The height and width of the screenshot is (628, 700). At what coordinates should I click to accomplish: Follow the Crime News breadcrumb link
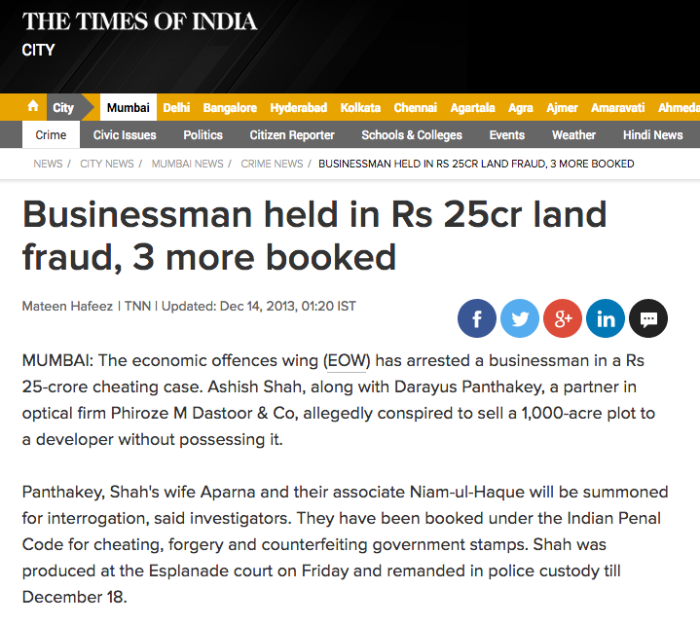click(272, 164)
